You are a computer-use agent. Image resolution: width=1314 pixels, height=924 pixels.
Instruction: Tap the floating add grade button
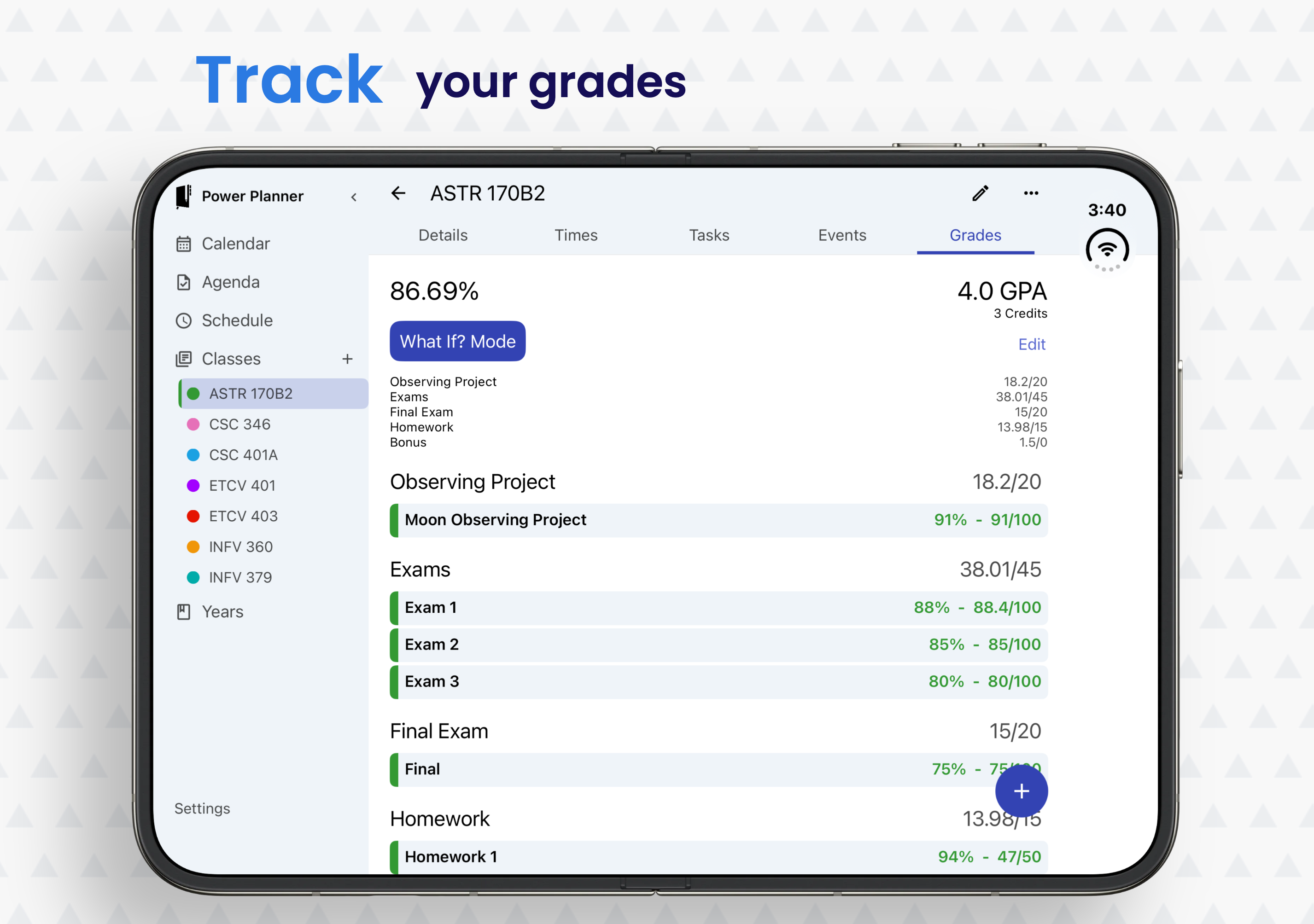coord(1022,791)
